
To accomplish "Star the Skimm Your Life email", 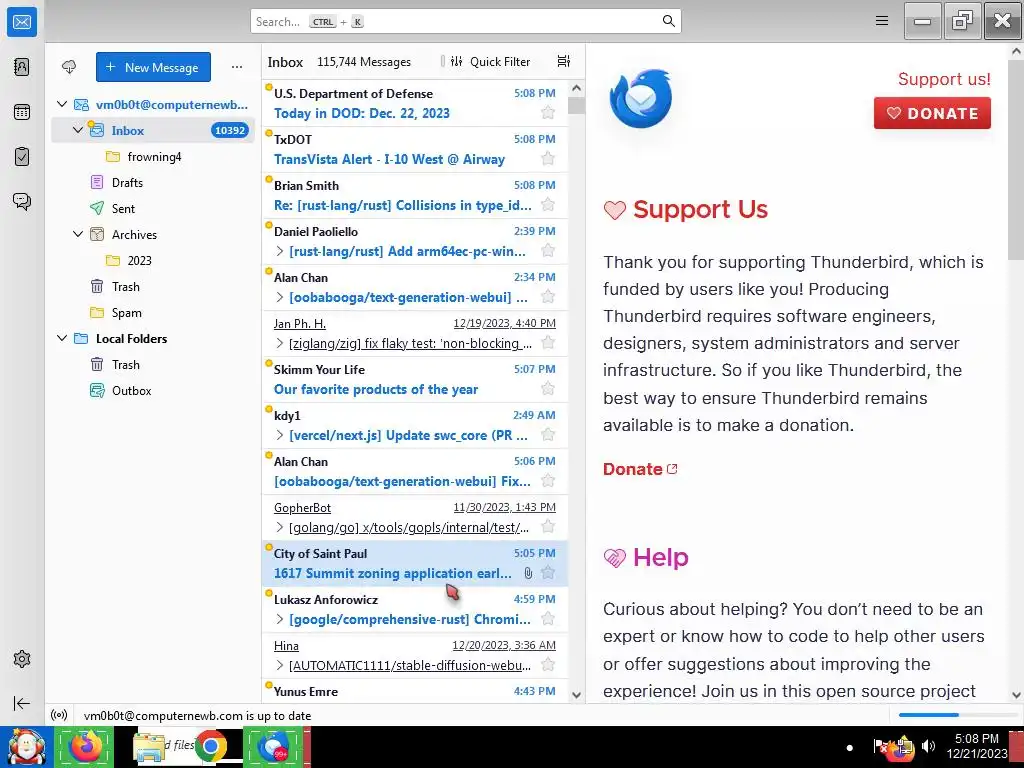I will click(548, 389).
